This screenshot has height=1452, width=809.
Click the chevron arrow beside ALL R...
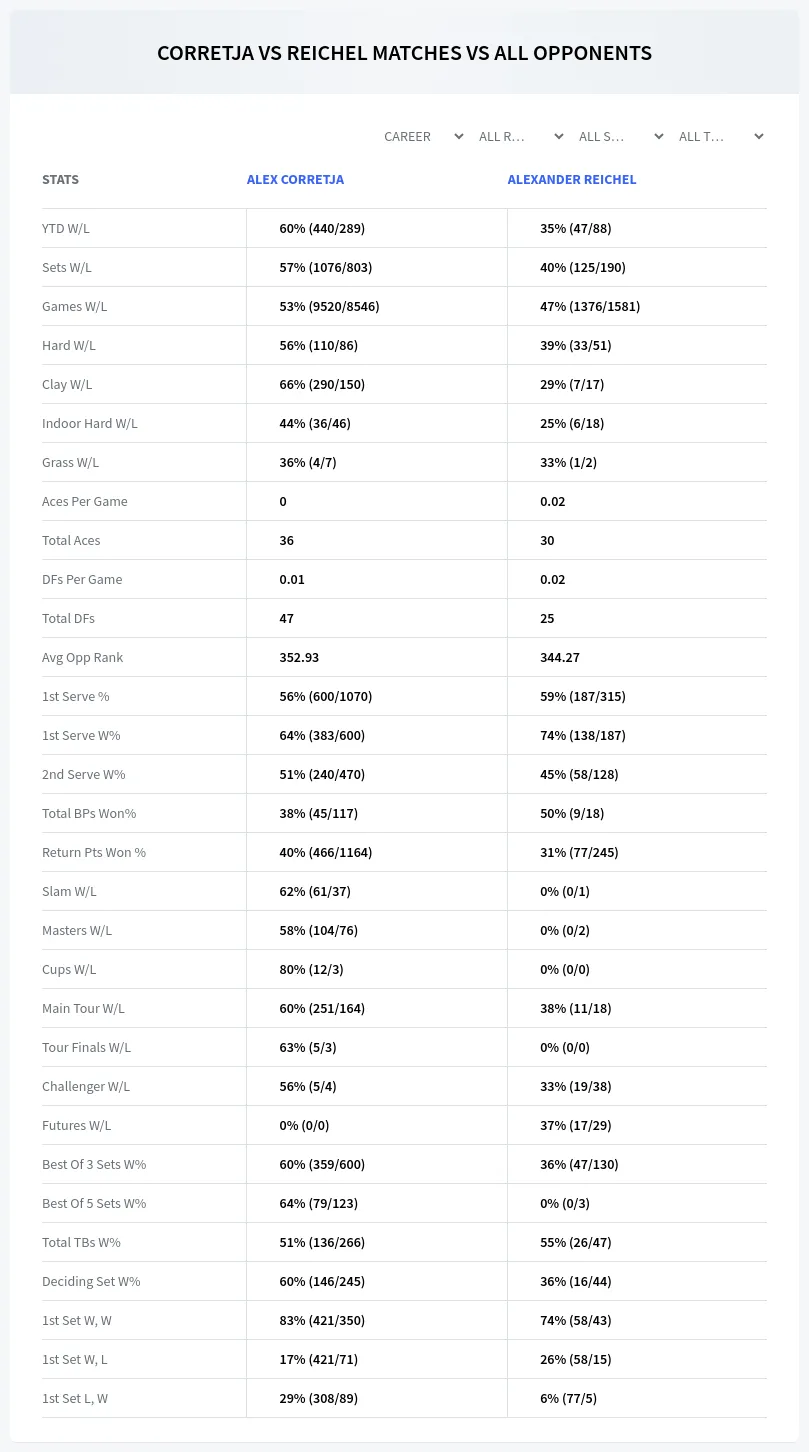point(559,136)
